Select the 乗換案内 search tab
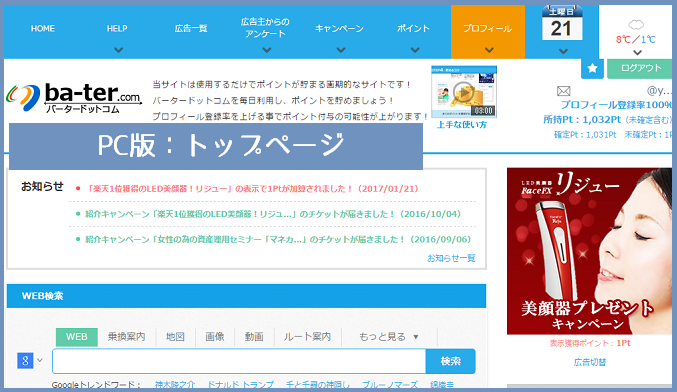Screen dimensions: 677x392 coord(126,337)
